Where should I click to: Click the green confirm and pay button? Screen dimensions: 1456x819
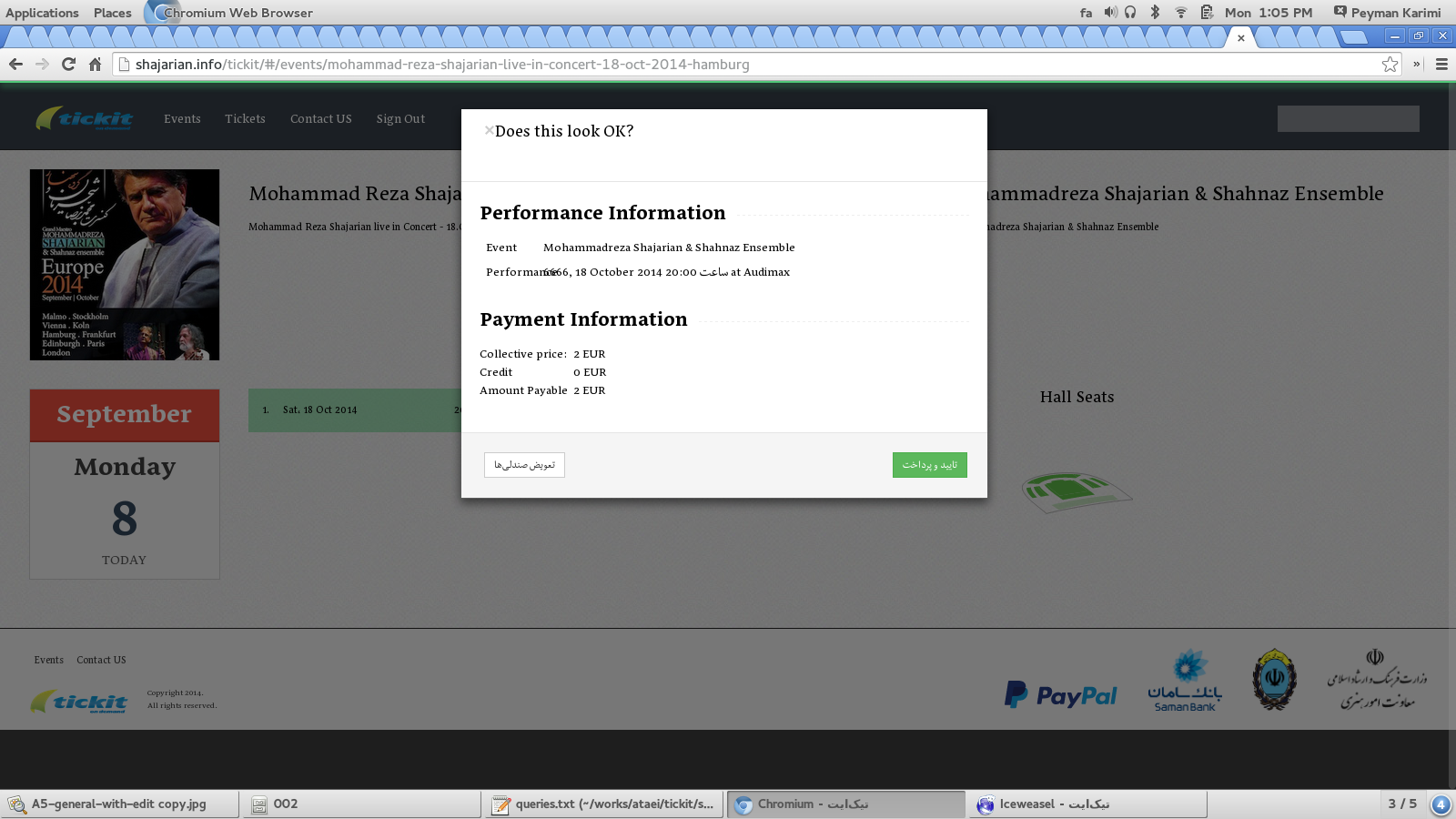click(x=929, y=465)
